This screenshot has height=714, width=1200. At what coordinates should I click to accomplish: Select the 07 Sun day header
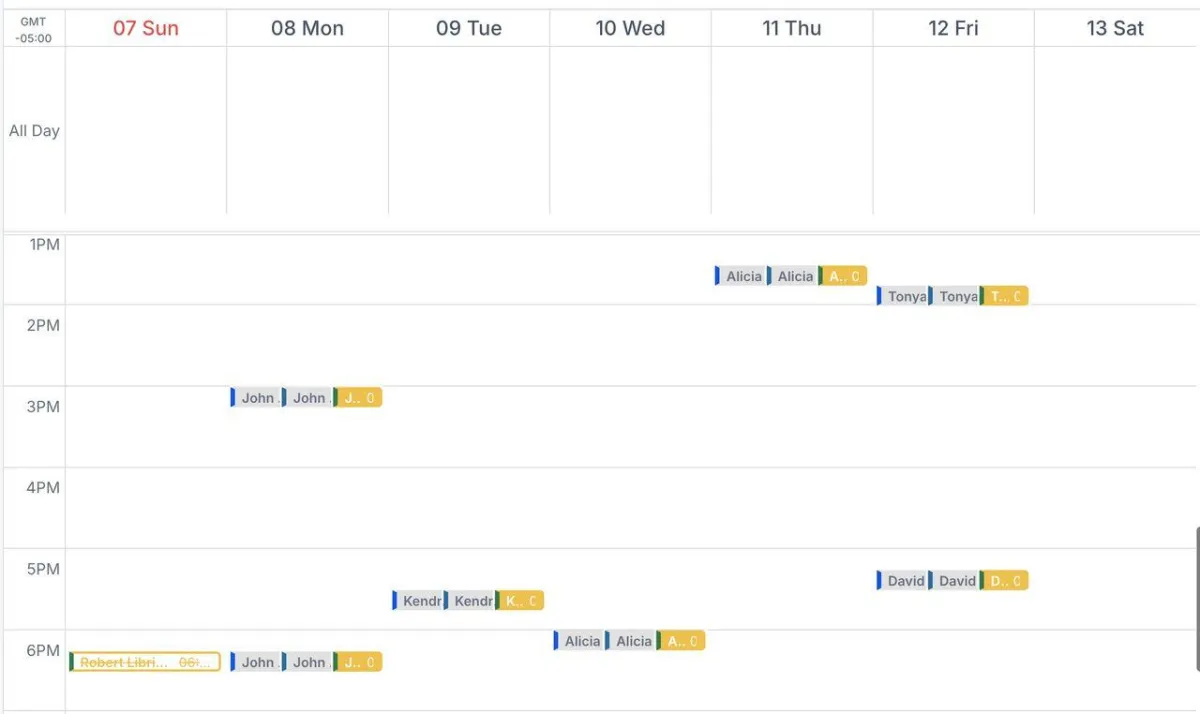coord(145,28)
